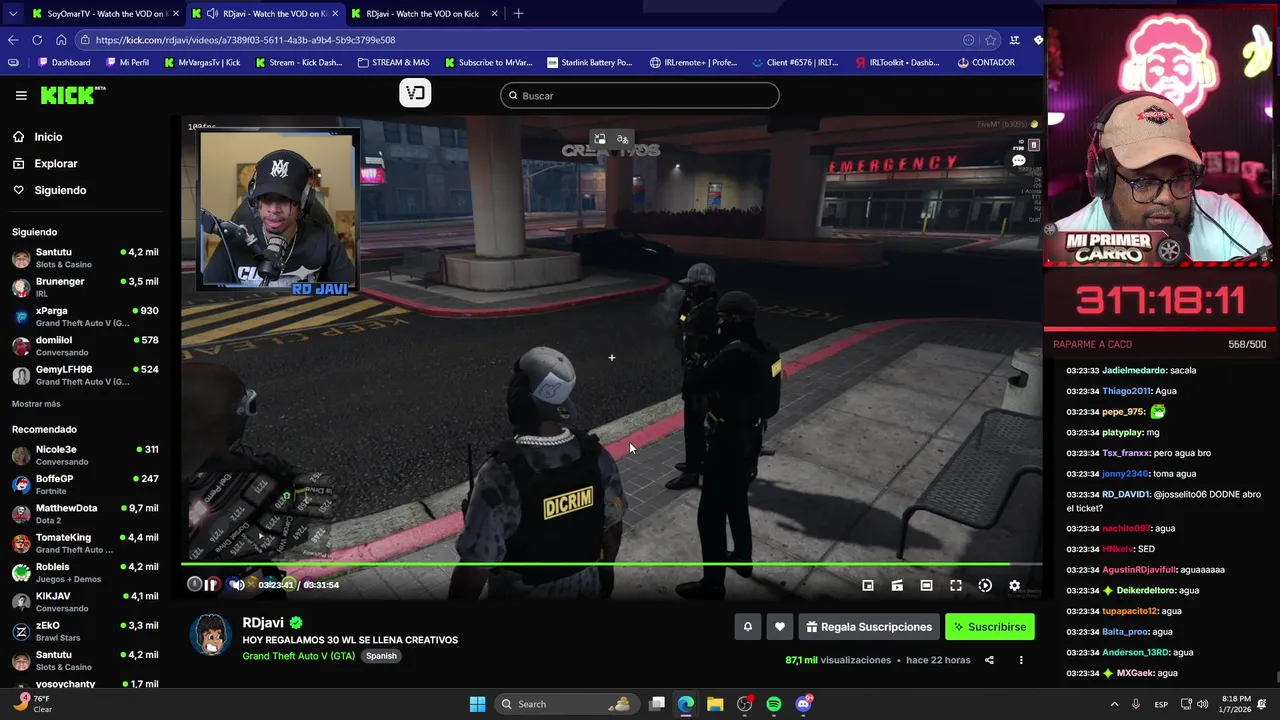Show hidden system tray icons
The width and height of the screenshot is (1280, 720).
coord(1114,704)
